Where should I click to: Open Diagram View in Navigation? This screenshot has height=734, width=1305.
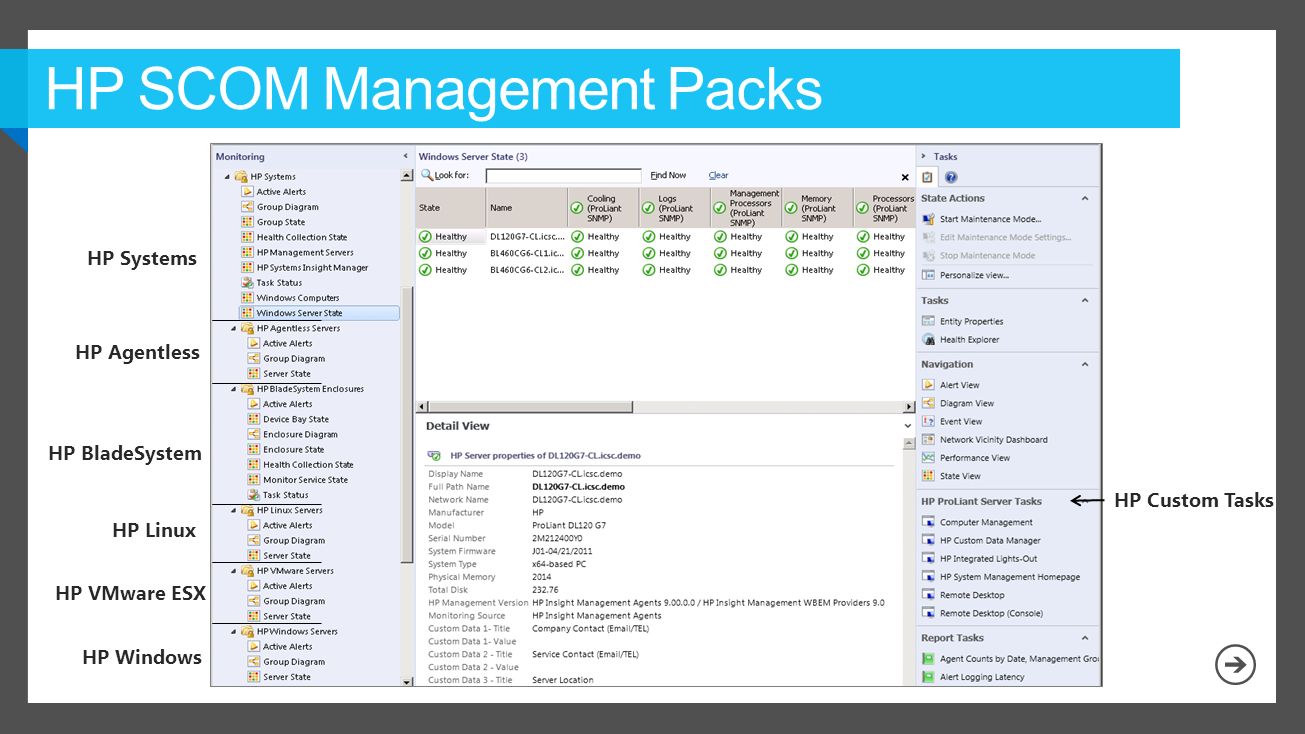point(966,403)
